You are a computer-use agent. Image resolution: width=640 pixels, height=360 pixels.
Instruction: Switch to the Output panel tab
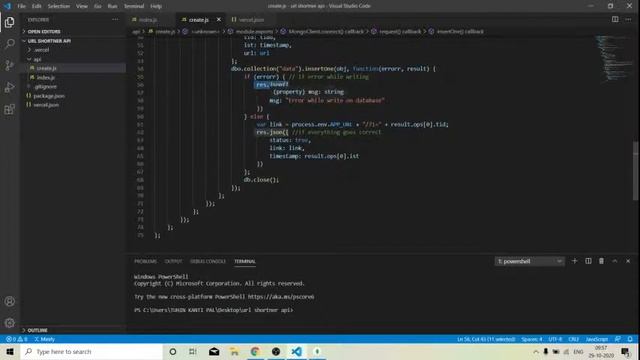(x=173, y=261)
